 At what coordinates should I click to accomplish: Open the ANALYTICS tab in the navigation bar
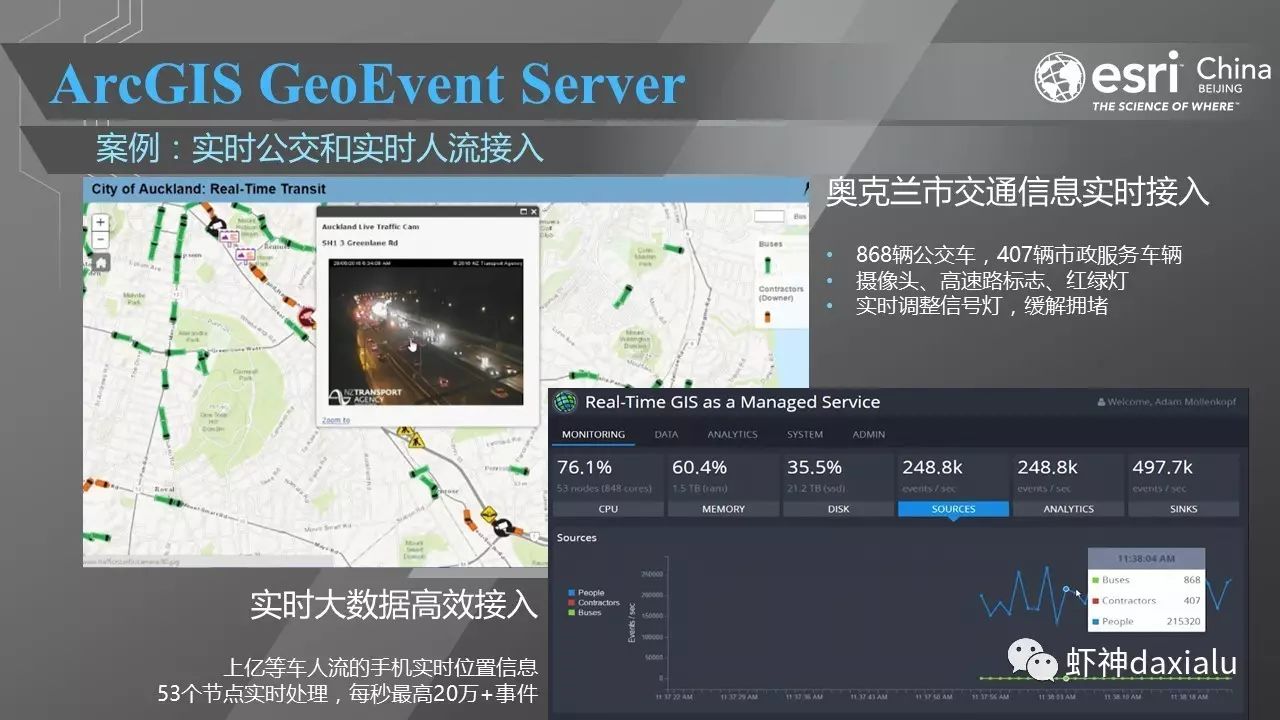(732, 434)
